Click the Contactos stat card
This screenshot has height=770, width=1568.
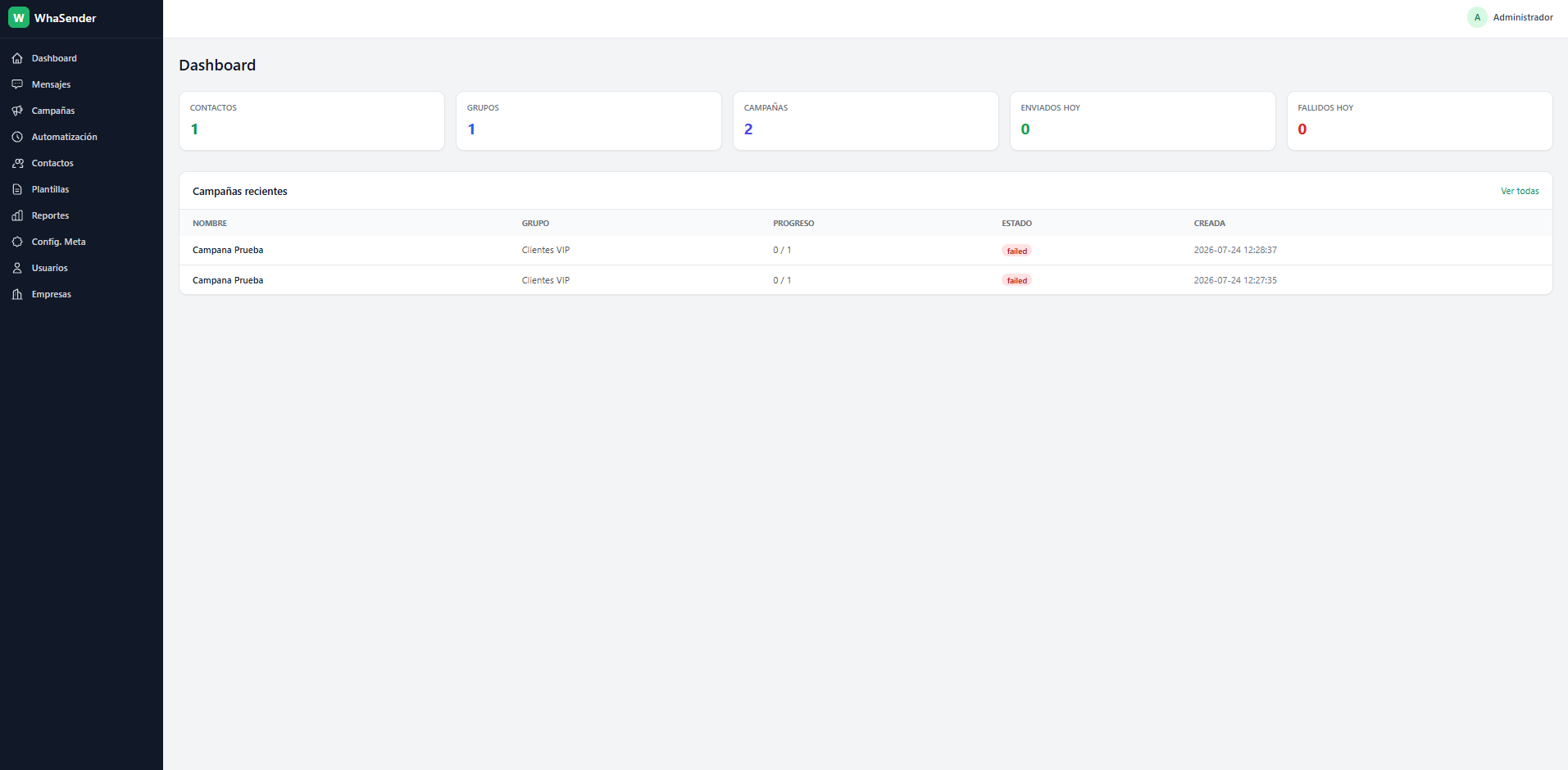311,120
